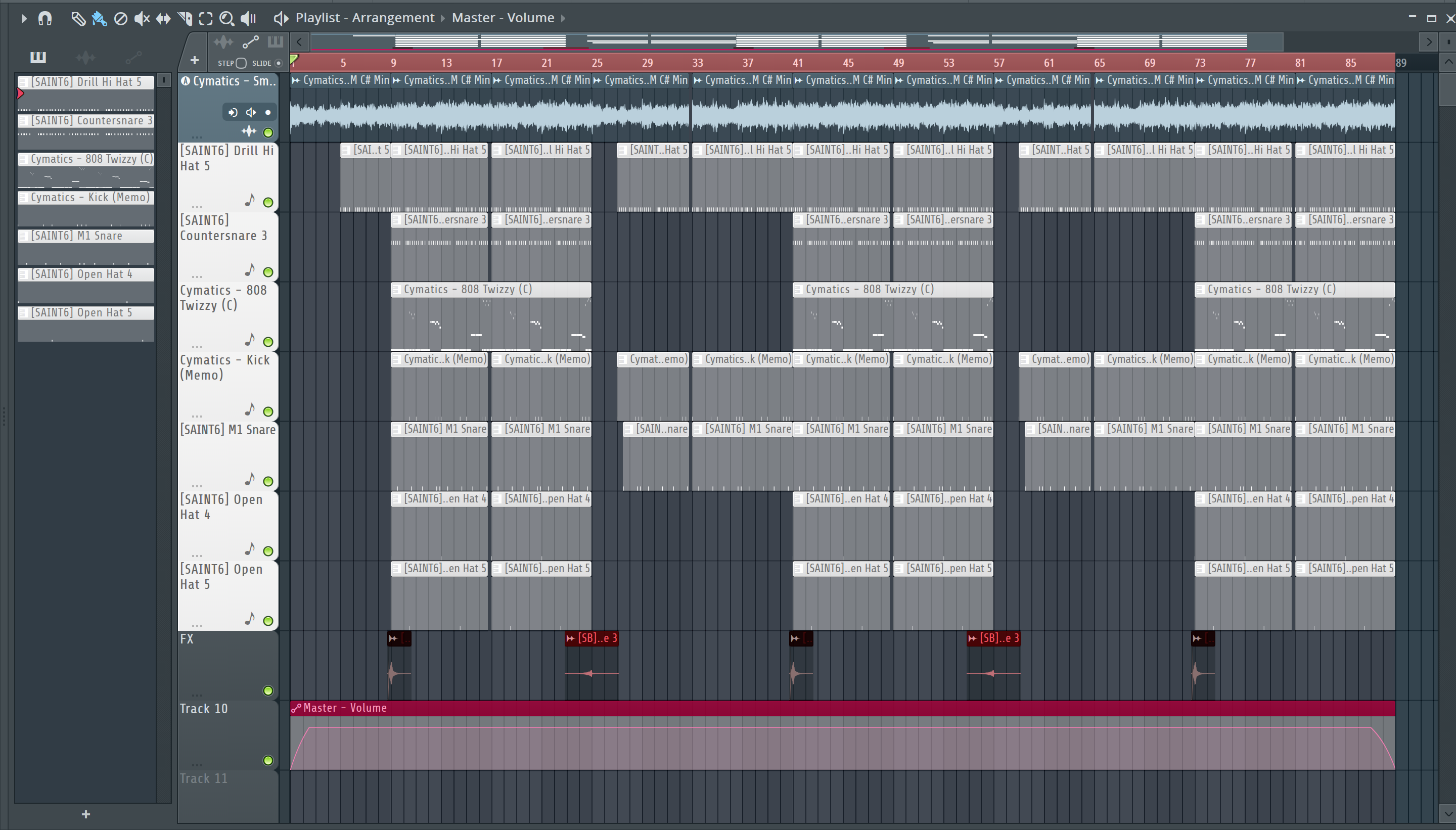Arm recording dot on Cymatics audio track
Viewport: 1456px width, 830px height.
268,112
